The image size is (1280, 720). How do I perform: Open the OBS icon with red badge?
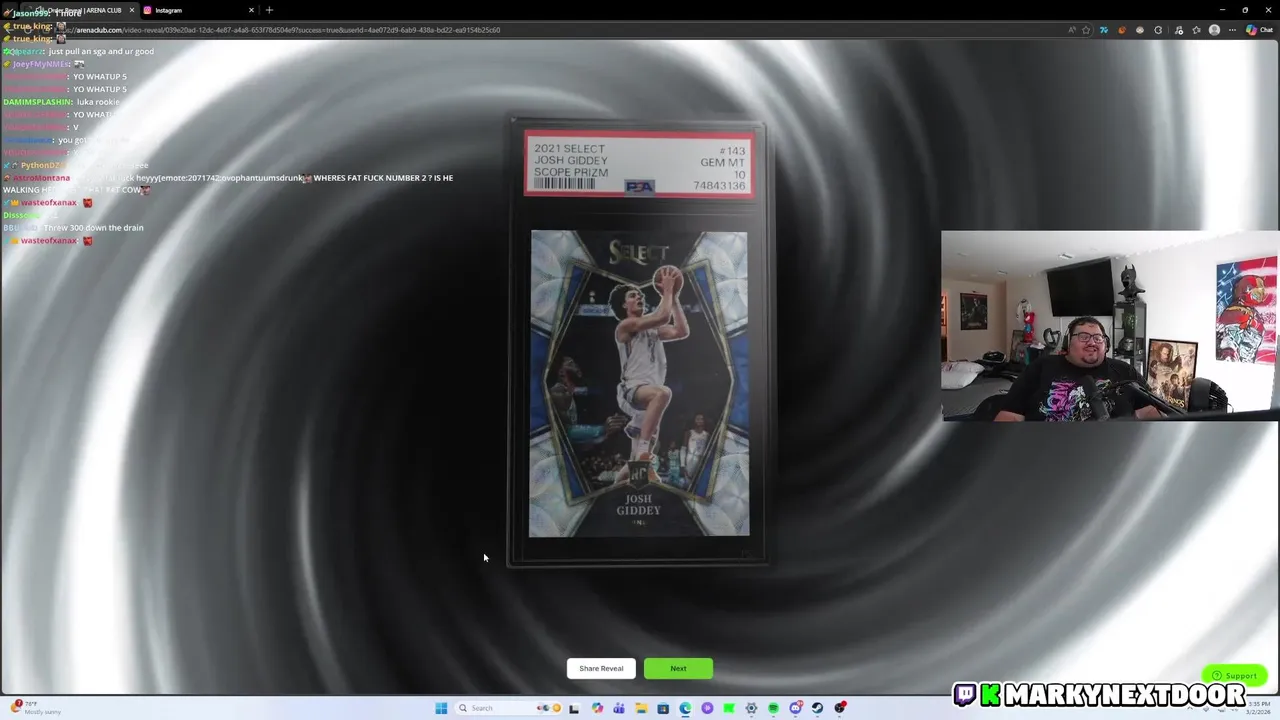839,708
